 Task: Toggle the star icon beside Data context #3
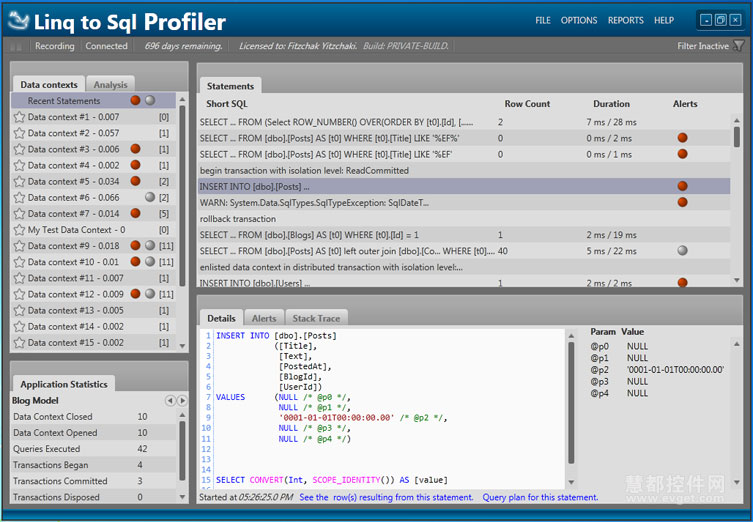click(19, 149)
